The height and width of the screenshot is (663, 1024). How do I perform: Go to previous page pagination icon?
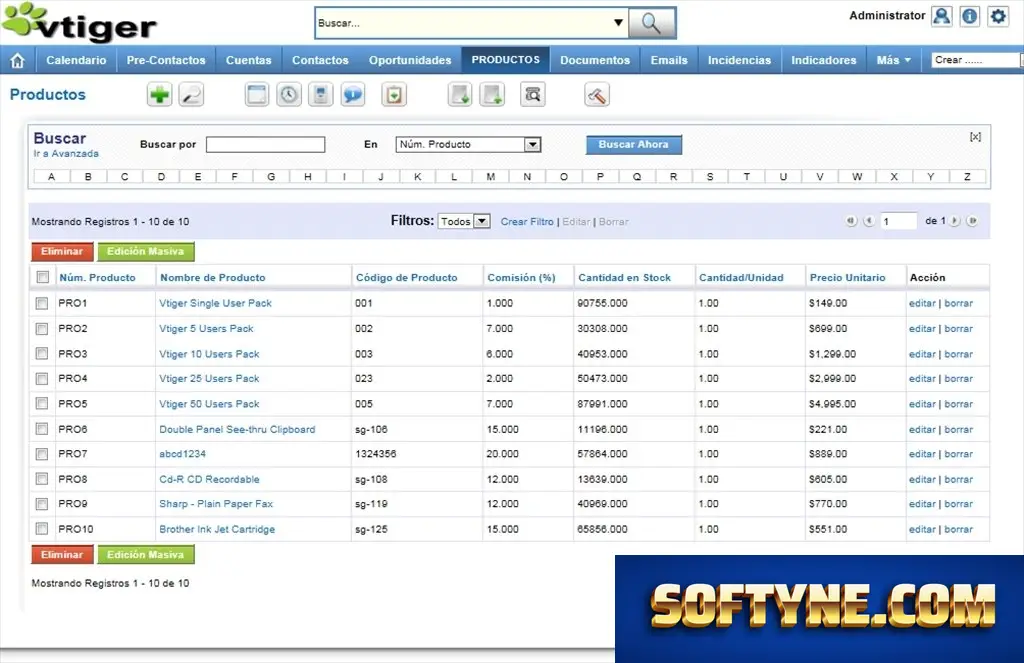869,221
